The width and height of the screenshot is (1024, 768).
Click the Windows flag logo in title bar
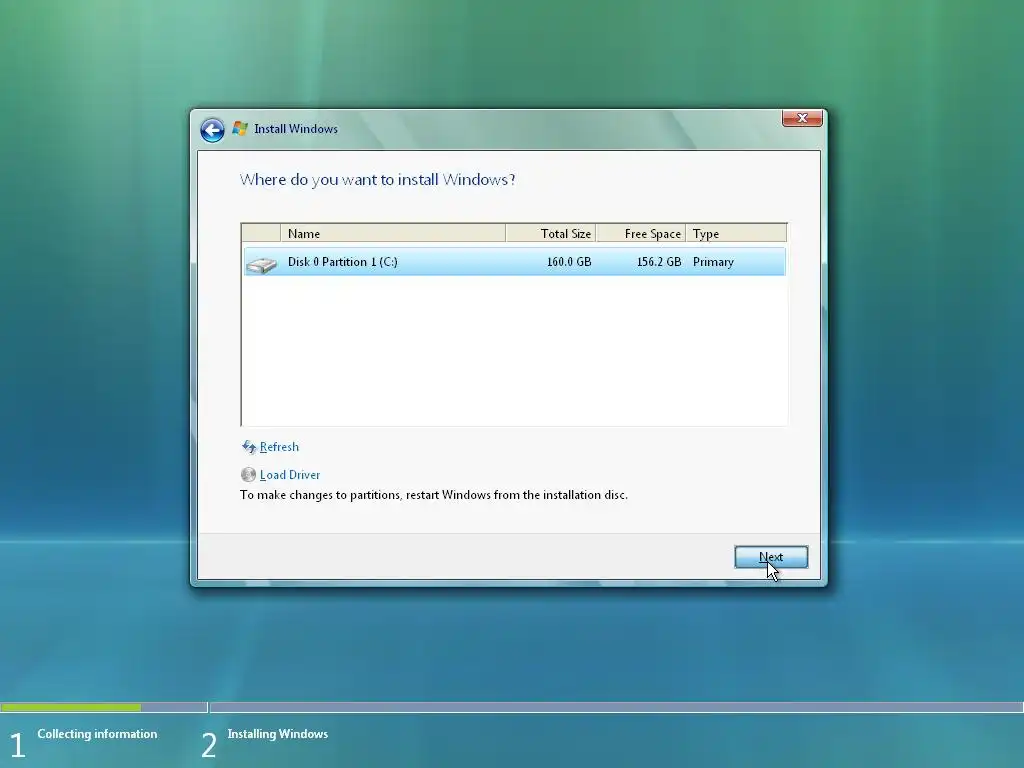pos(240,129)
